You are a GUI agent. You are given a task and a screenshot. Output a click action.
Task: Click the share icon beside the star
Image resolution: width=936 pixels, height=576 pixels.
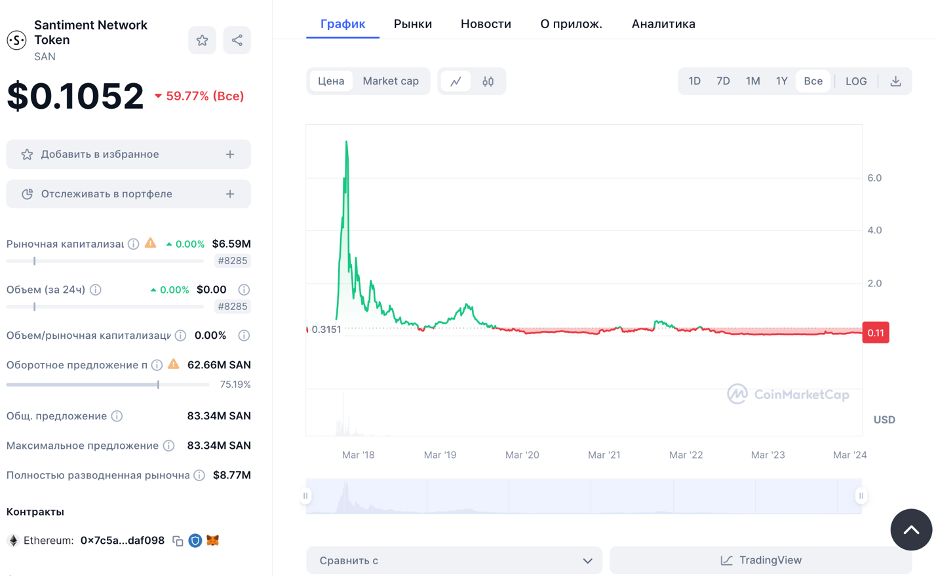click(237, 40)
